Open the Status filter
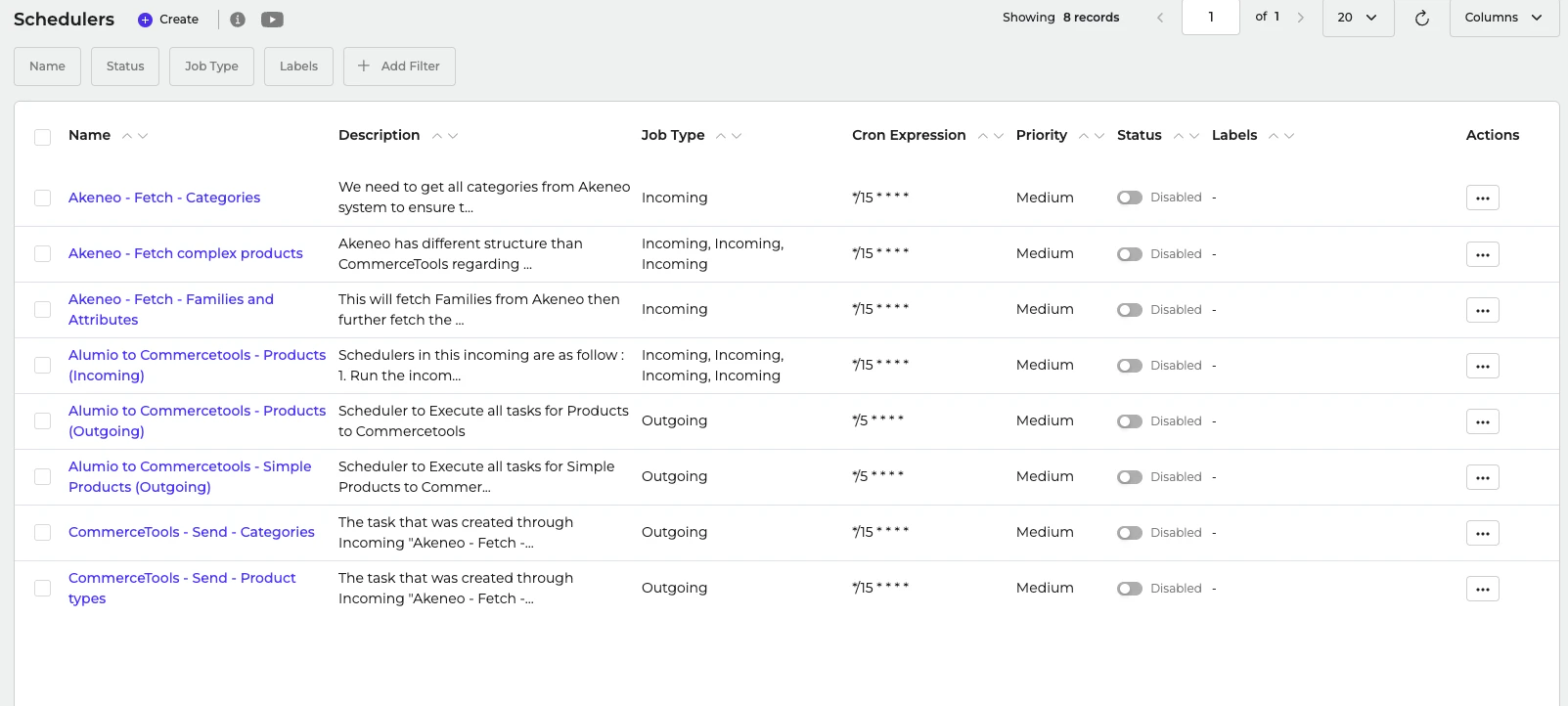The image size is (1568, 706). (125, 66)
